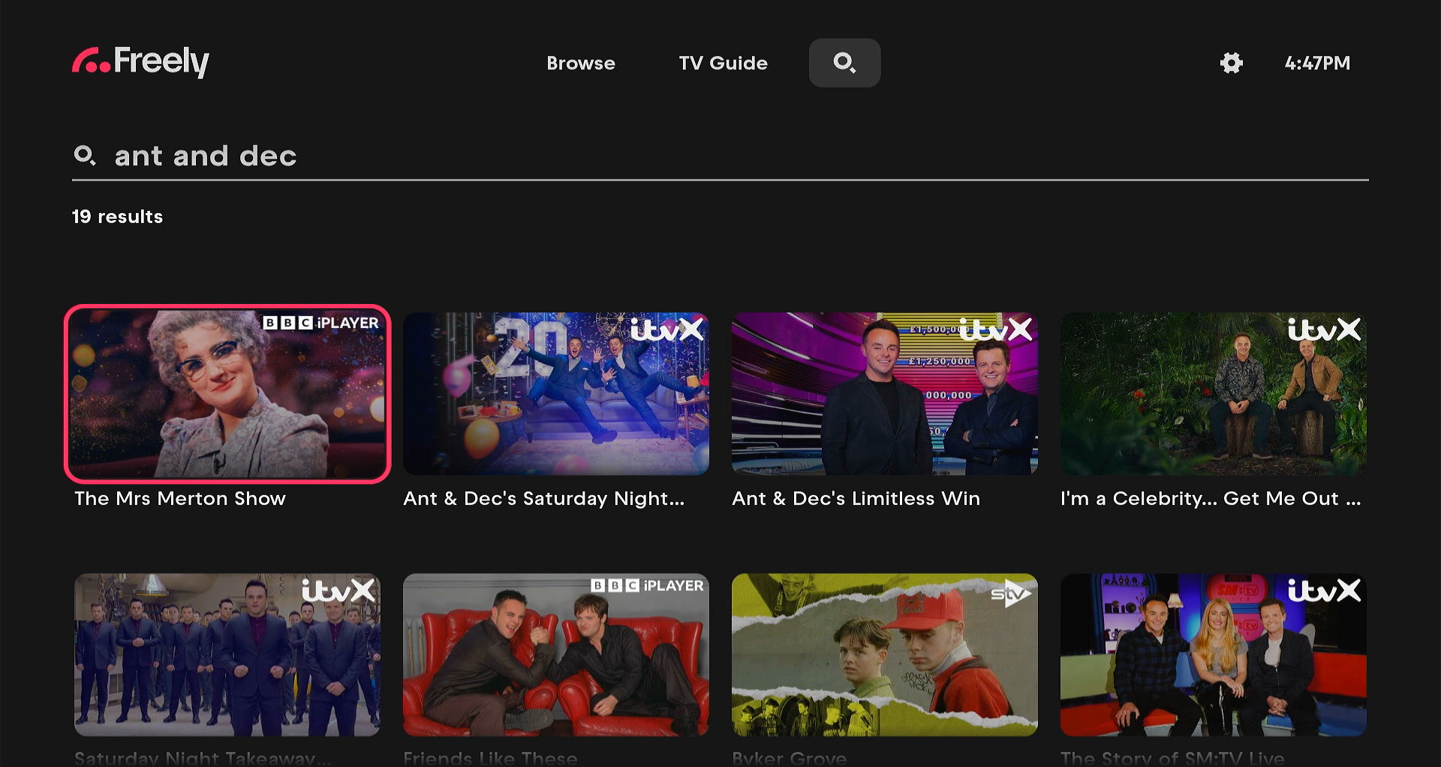Click the 4:47PM clock
The height and width of the screenshot is (767, 1441).
1317,63
